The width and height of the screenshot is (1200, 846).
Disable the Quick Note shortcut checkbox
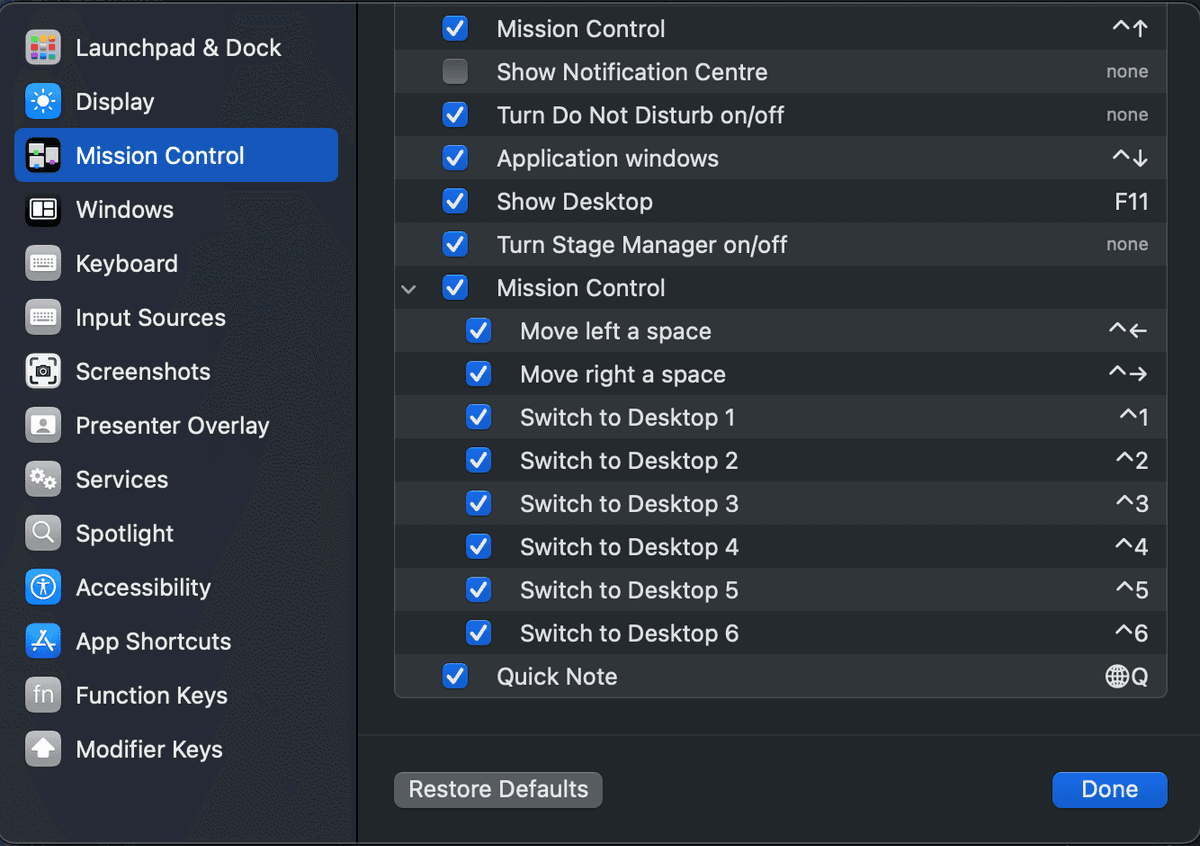[x=455, y=677]
